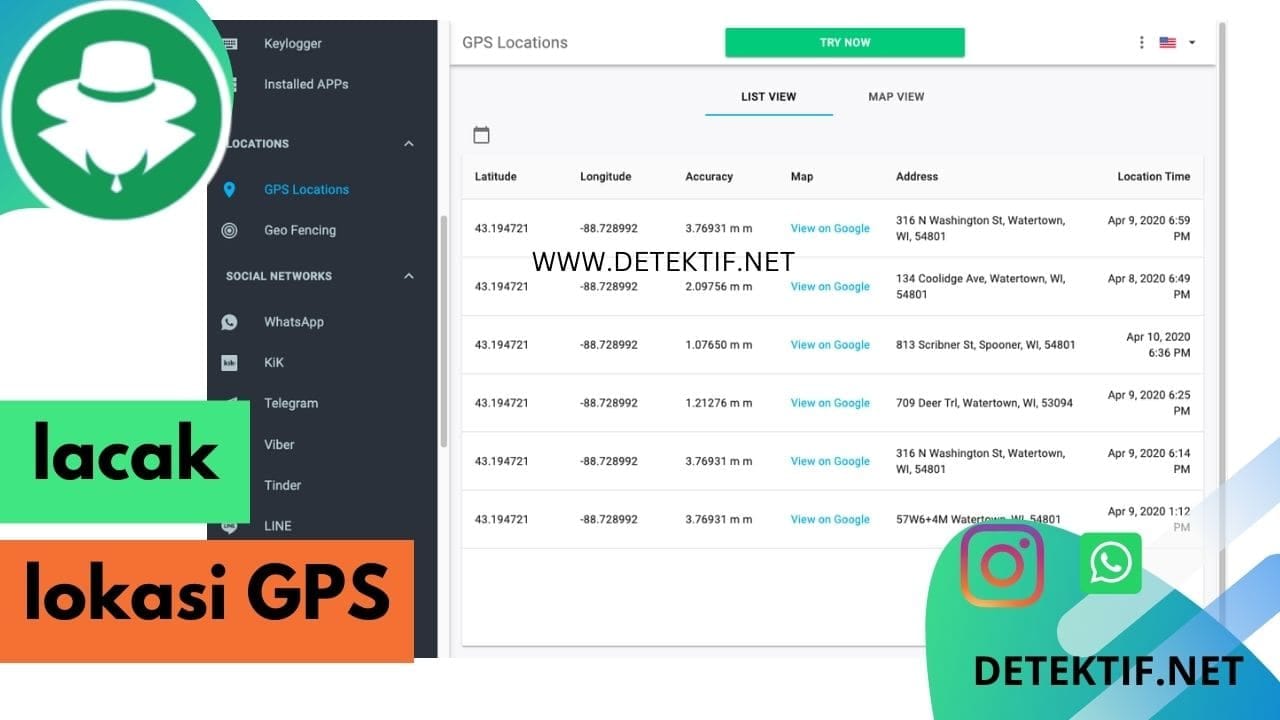Collapse the Locations sidebar section
This screenshot has height=720, width=1280.
click(x=408, y=144)
